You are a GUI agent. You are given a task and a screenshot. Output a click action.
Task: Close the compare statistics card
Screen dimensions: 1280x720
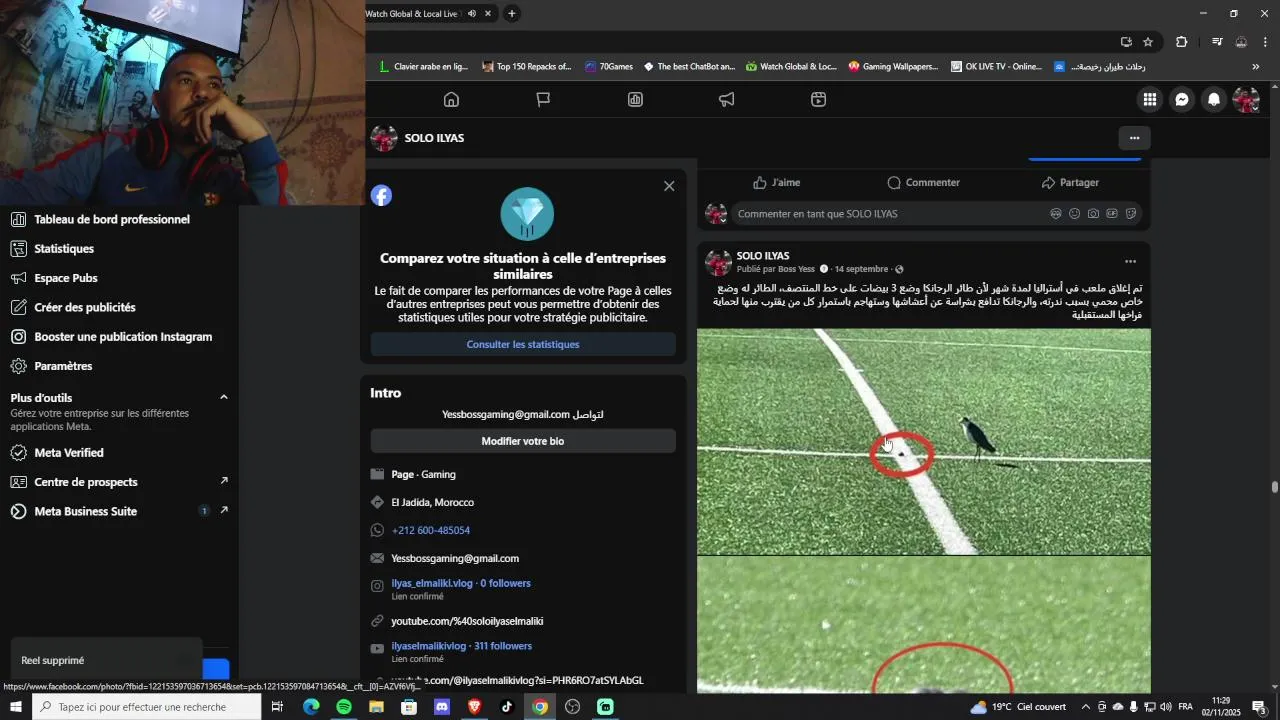pos(669,186)
